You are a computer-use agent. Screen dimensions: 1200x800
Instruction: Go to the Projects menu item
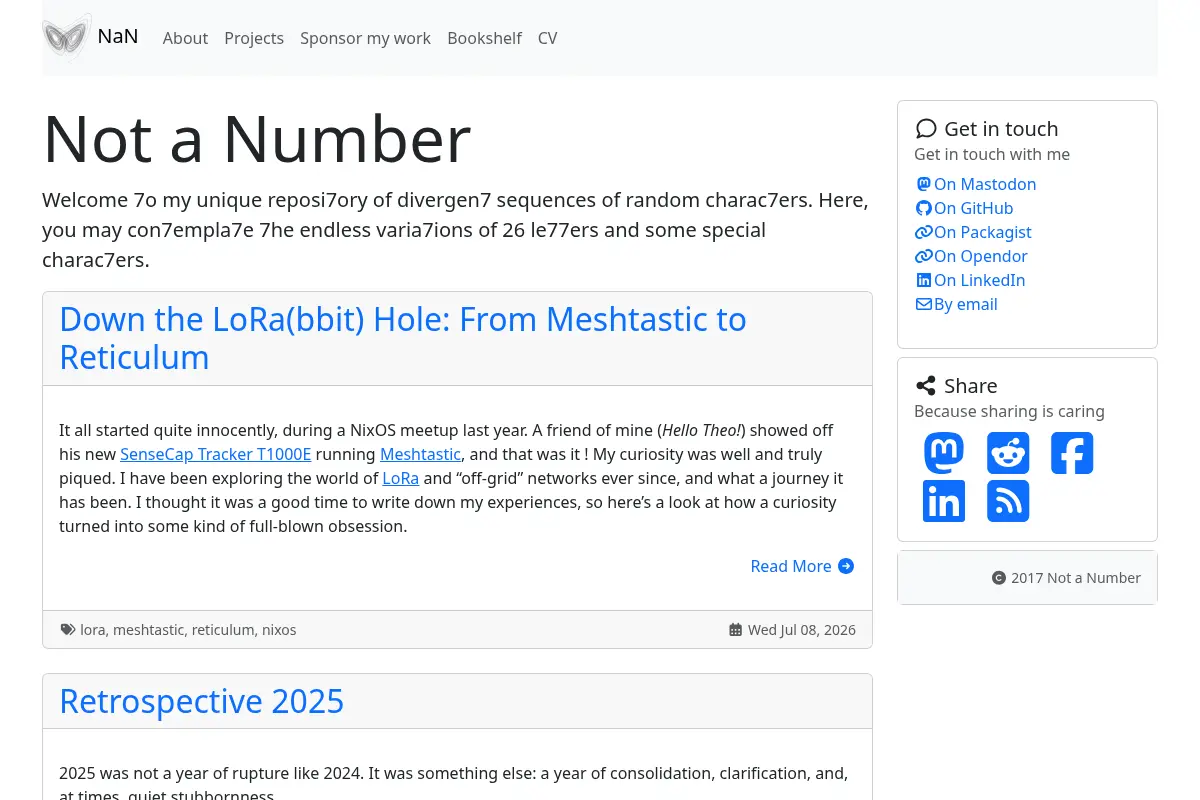click(254, 38)
